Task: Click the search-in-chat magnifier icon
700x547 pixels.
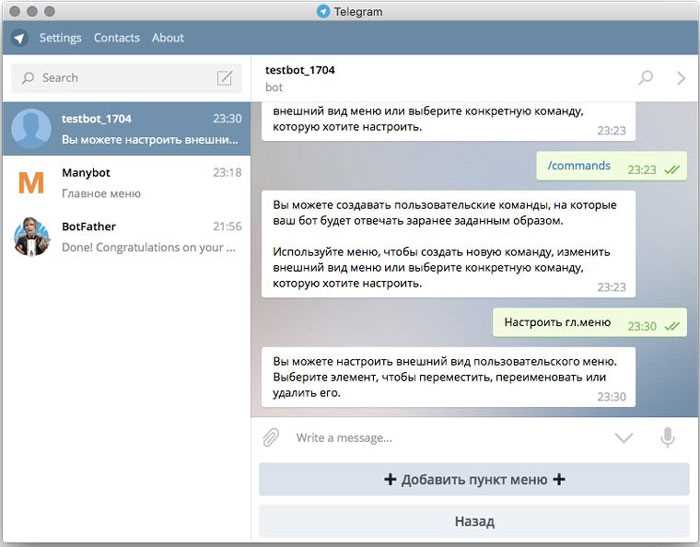Action: (x=646, y=78)
